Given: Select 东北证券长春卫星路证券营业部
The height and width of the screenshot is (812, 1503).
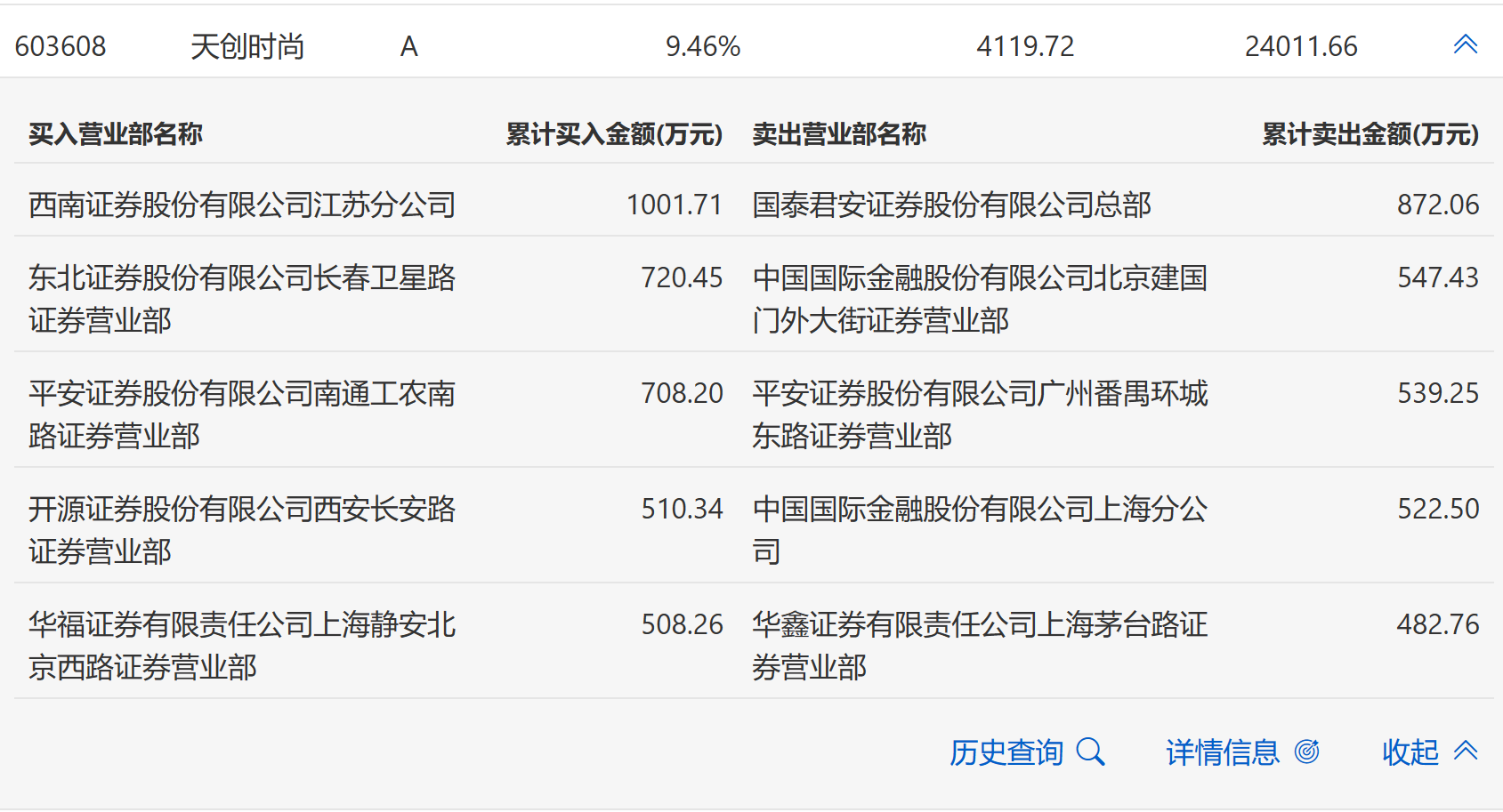Looking at the screenshot, I should (x=242, y=299).
